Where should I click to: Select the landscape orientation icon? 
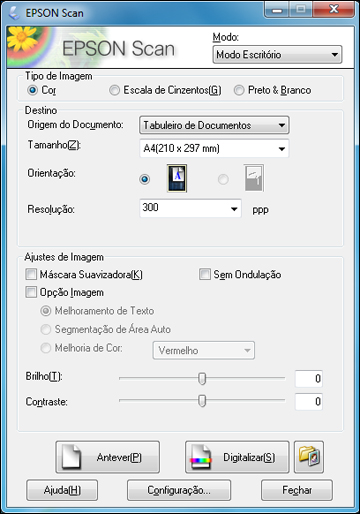tap(254, 178)
